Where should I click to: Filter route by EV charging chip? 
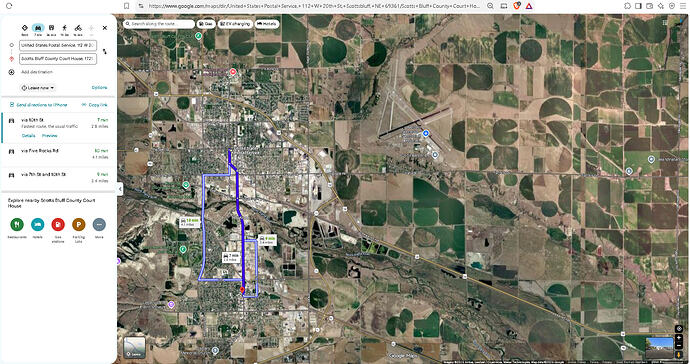coord(235,24)
